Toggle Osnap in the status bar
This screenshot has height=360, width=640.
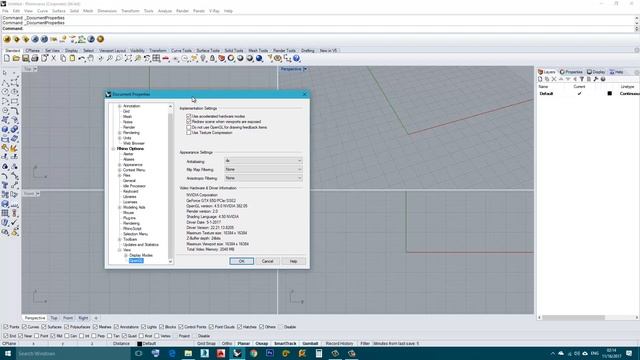[262, 344]
